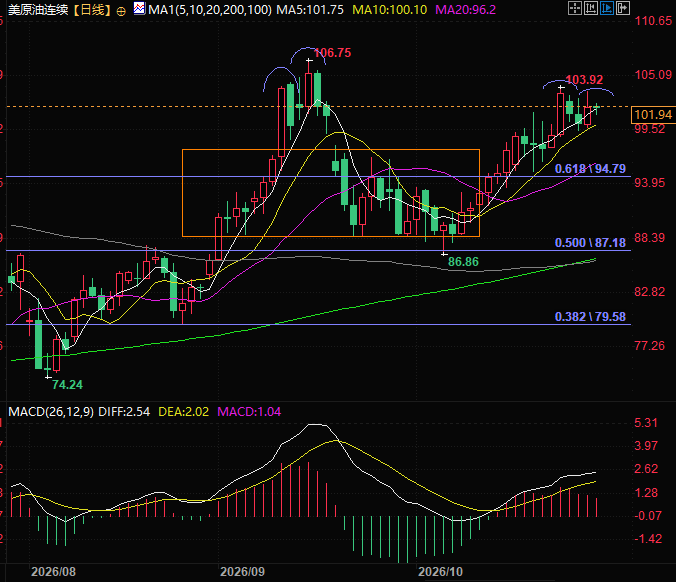Click the 106.75 high price label
The width and height of the screenshot is (676, 582).
332,53
